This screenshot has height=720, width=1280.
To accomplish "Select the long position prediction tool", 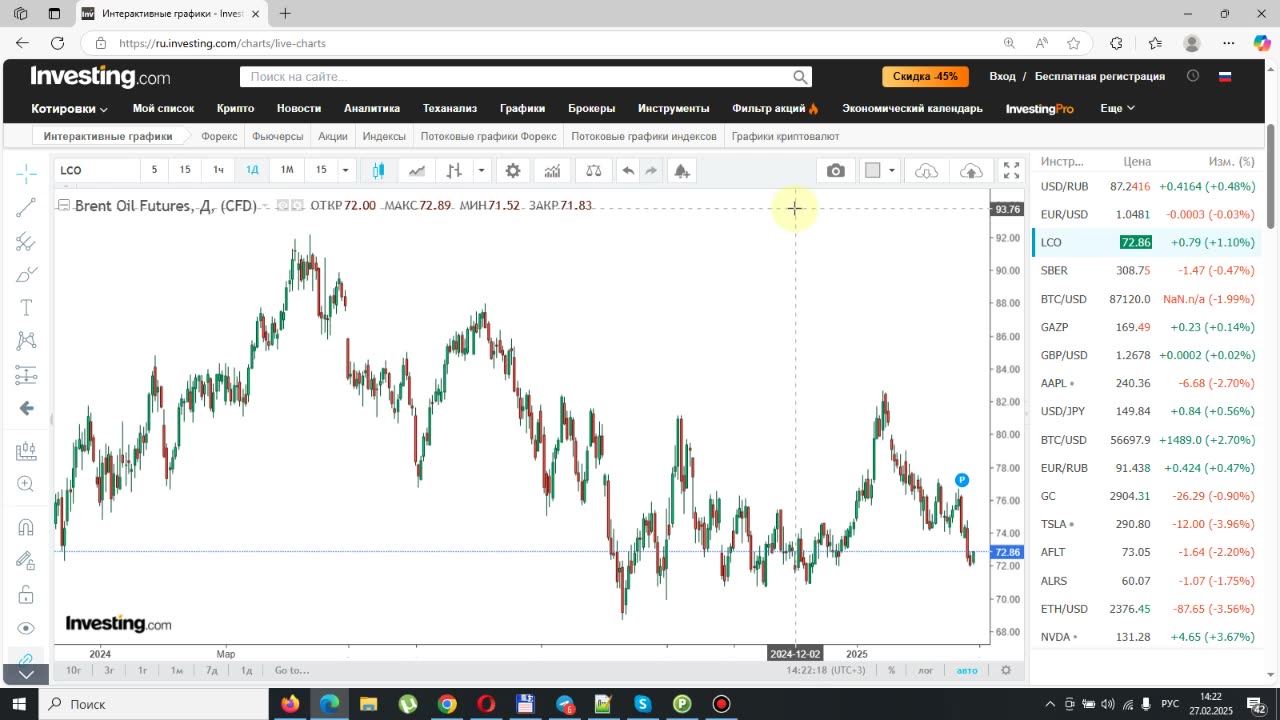I will 26,375.
